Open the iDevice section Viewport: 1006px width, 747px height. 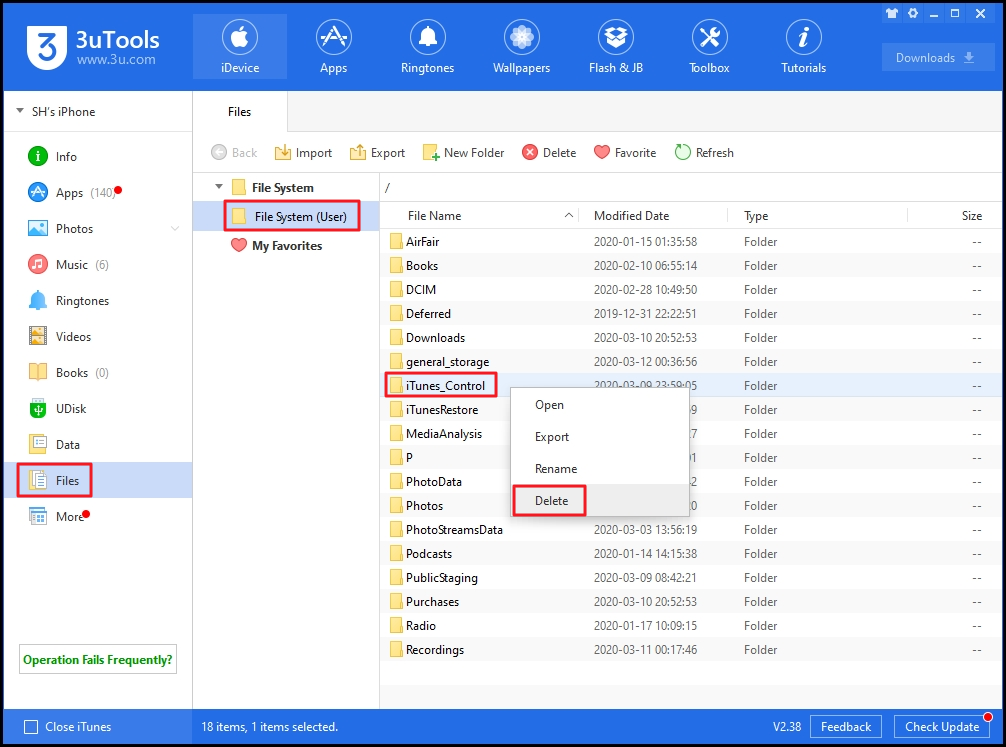click(x=240, y=47)
